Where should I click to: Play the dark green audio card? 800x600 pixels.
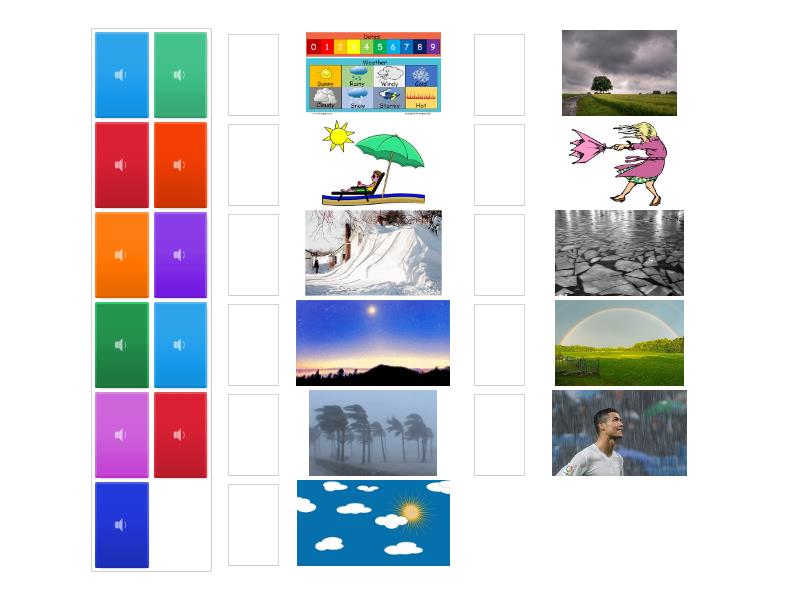point(121,345)
